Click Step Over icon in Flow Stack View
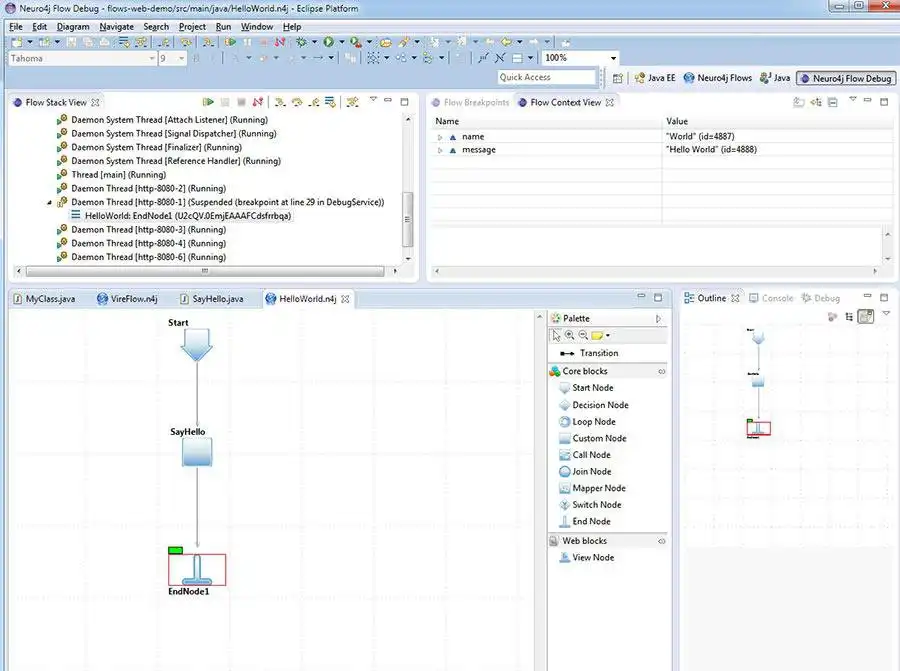The image size is (900, 671). pyautogui.click(x=297, y=102)
